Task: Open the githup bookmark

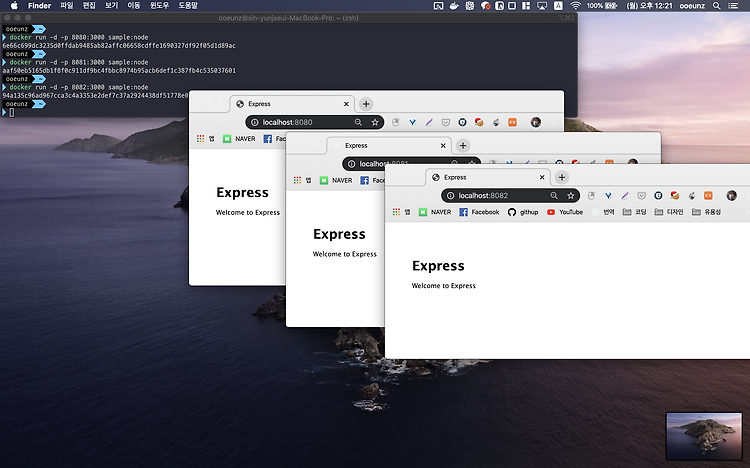Action: click(523, 212)
